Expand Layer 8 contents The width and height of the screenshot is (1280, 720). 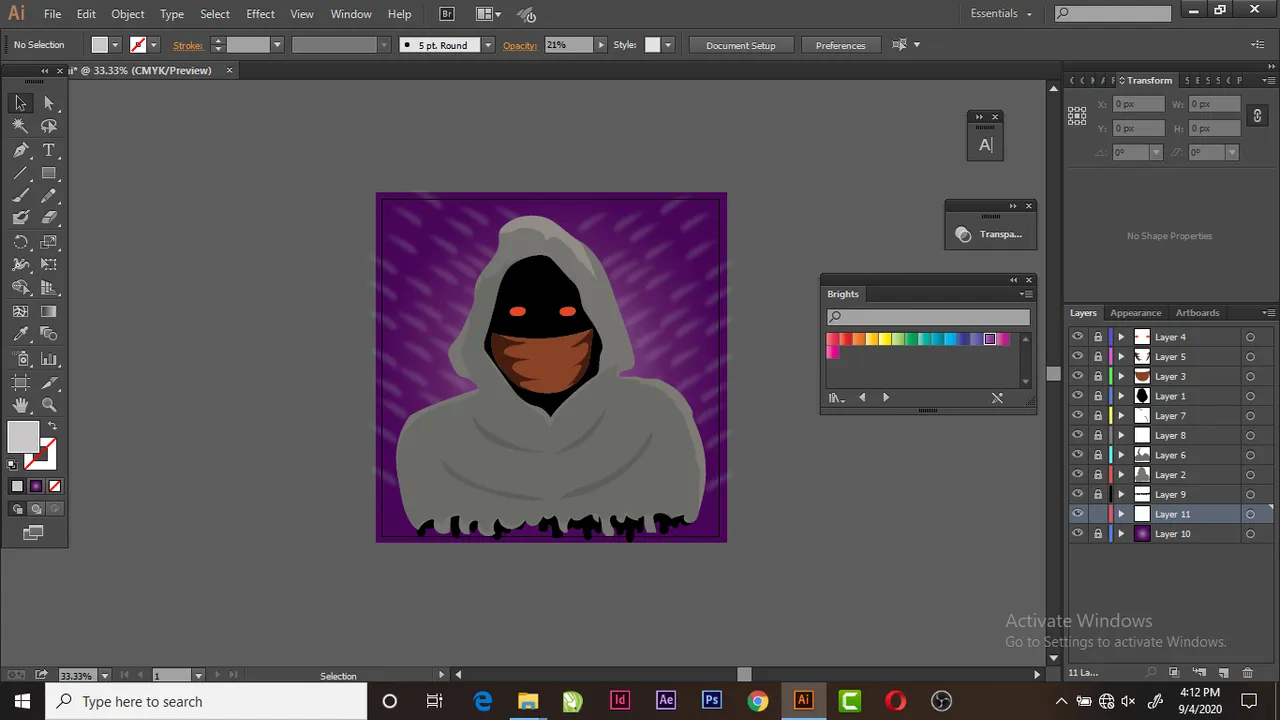(1121, 435)
